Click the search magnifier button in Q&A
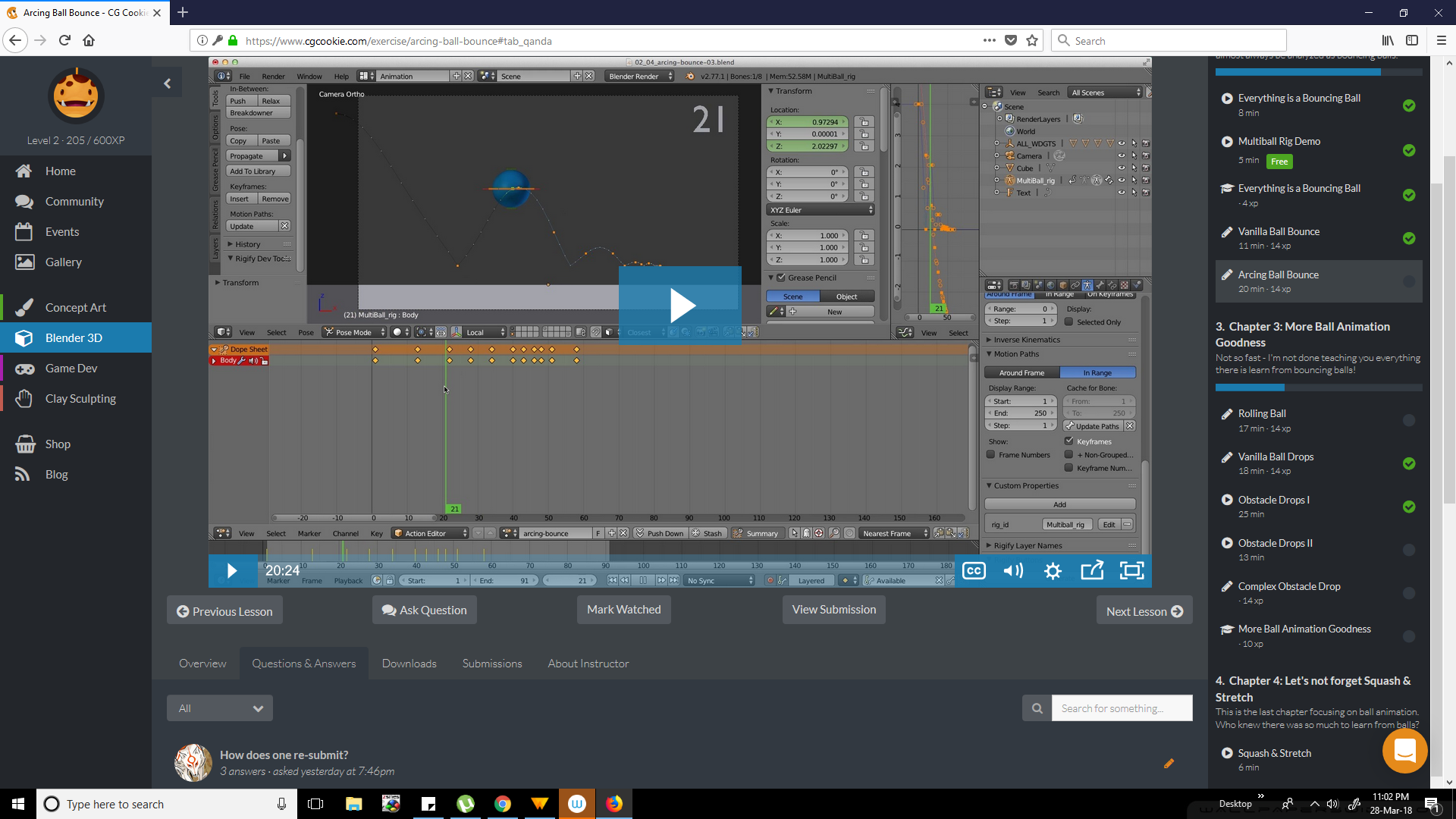The image size is (1456, 819). [x=1037, y=708]
